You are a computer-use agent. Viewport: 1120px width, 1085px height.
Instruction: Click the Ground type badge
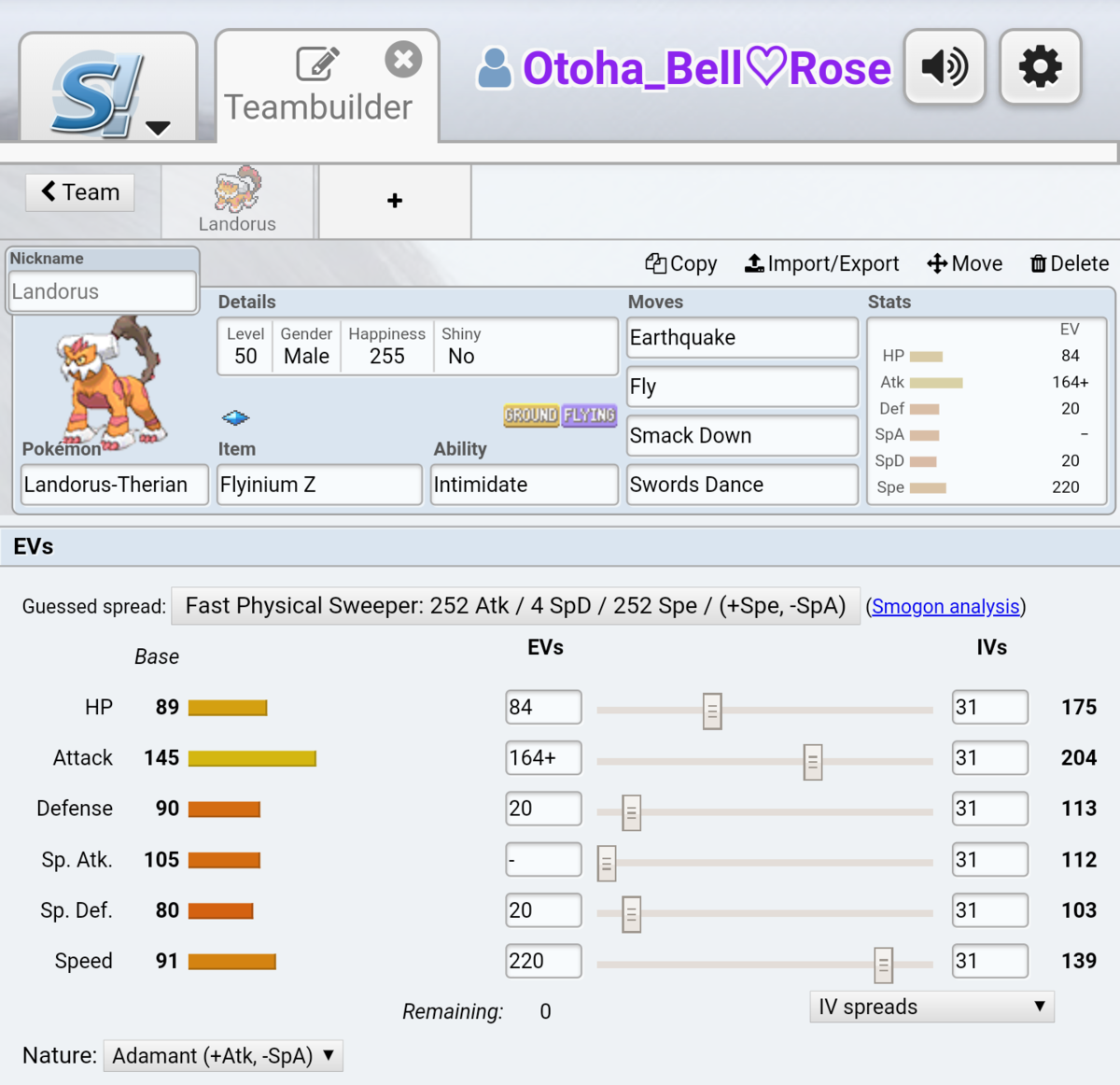pos(531,415)
